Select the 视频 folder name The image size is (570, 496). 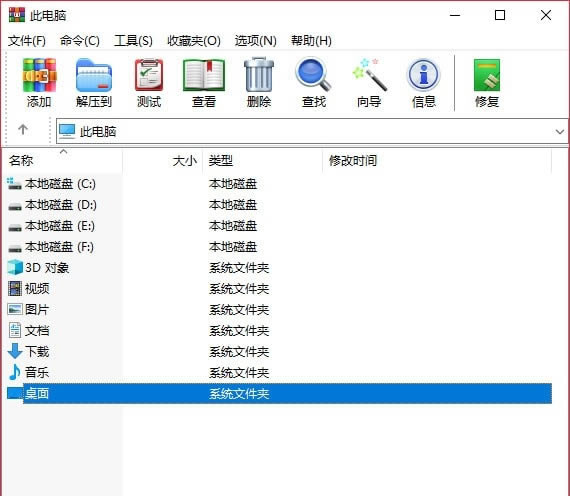click(x=37, y=289)
